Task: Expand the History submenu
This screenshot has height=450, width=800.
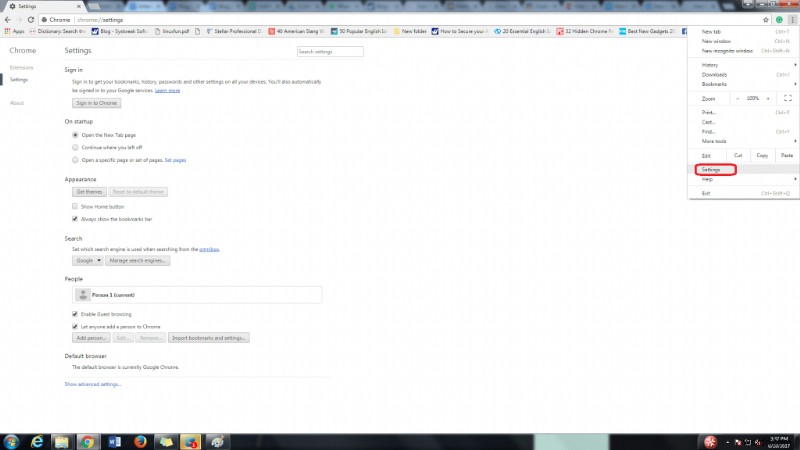Action: 744,65
